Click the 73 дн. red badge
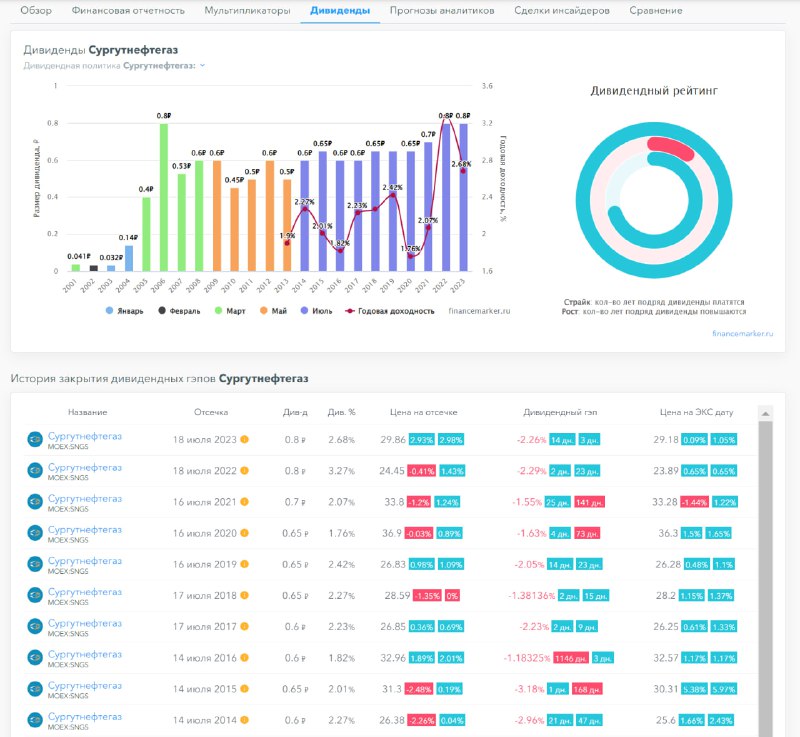The image size is (800, 737). (587, 533)
